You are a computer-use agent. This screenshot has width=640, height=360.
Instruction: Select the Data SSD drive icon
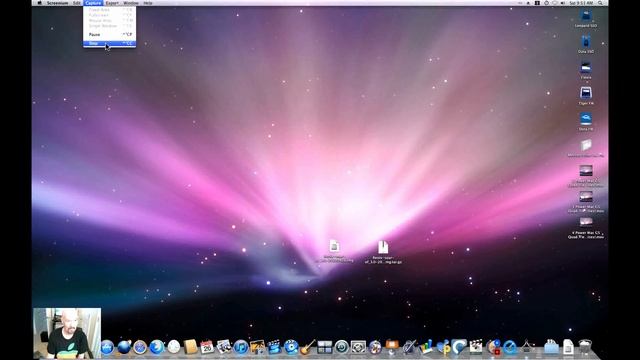point(586,42)
